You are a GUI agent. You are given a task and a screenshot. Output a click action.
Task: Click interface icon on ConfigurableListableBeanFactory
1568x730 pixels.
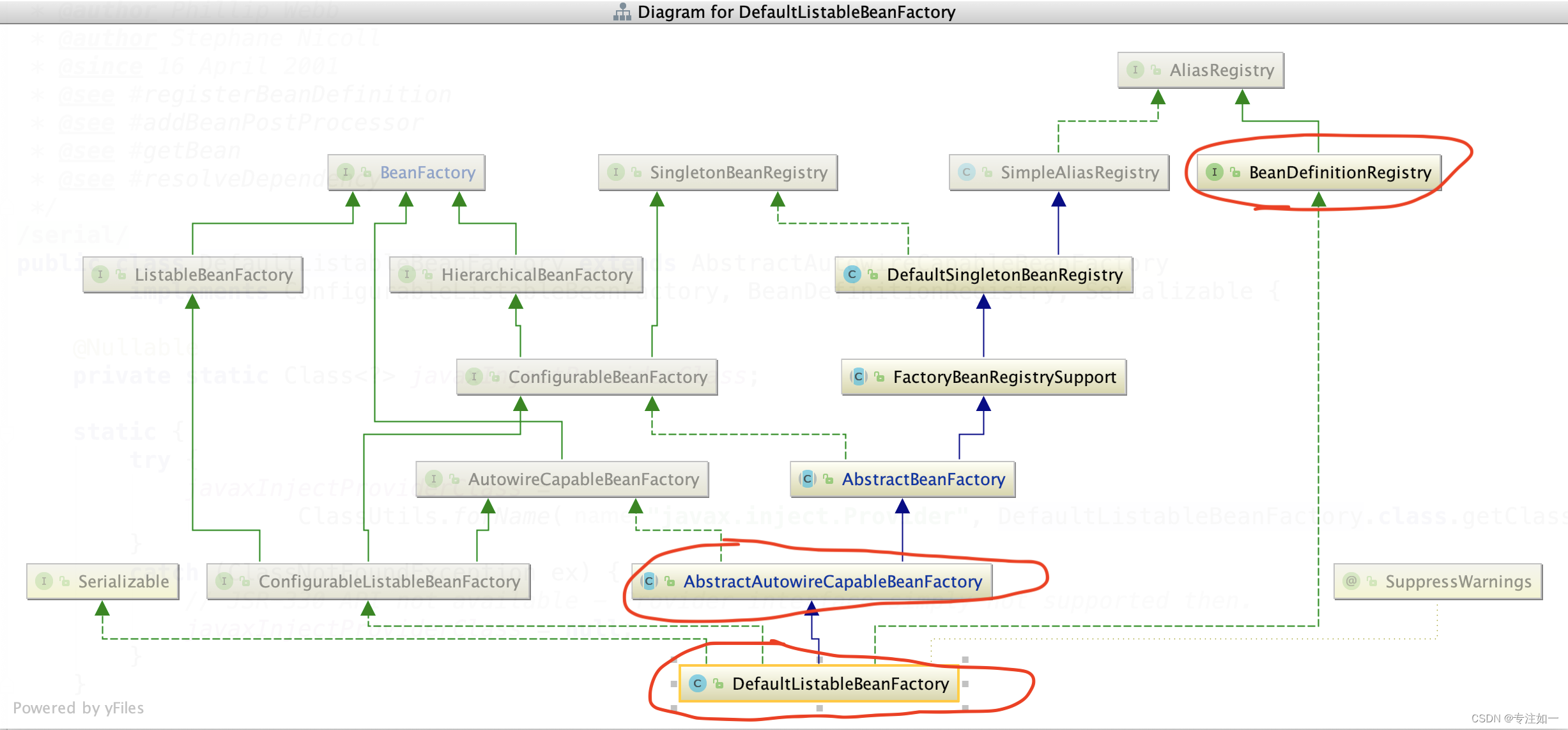[224, 582]
